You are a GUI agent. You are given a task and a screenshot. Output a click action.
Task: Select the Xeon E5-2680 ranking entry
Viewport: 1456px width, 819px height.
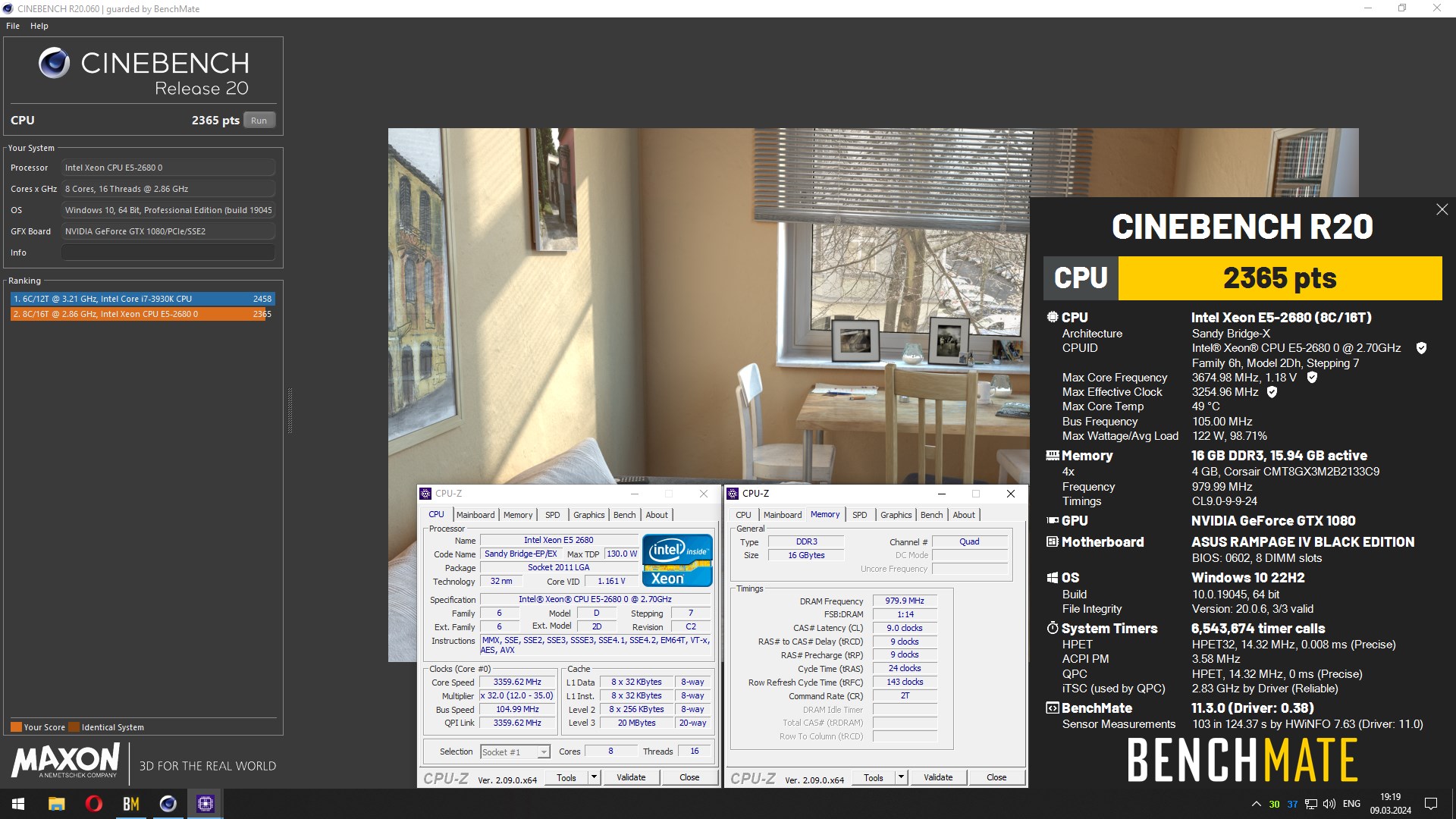(142, 314)
